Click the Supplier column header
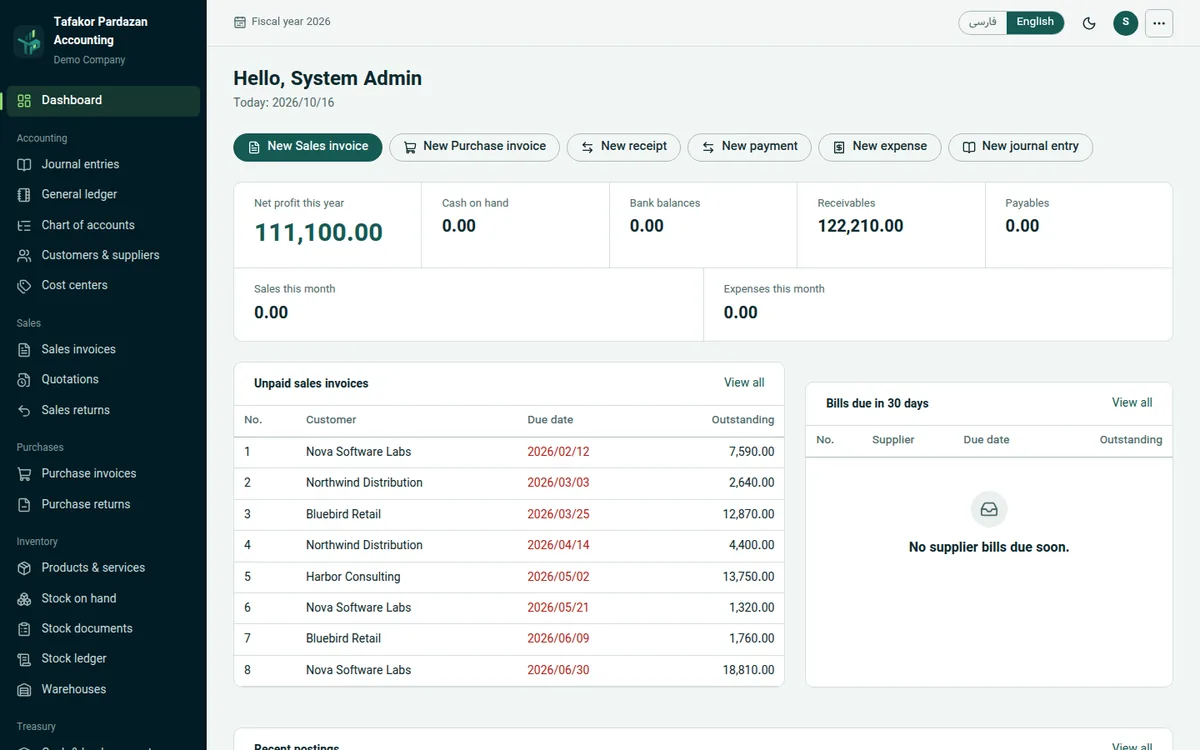The height and width of the screenshot is (750, 1200). 893,440
